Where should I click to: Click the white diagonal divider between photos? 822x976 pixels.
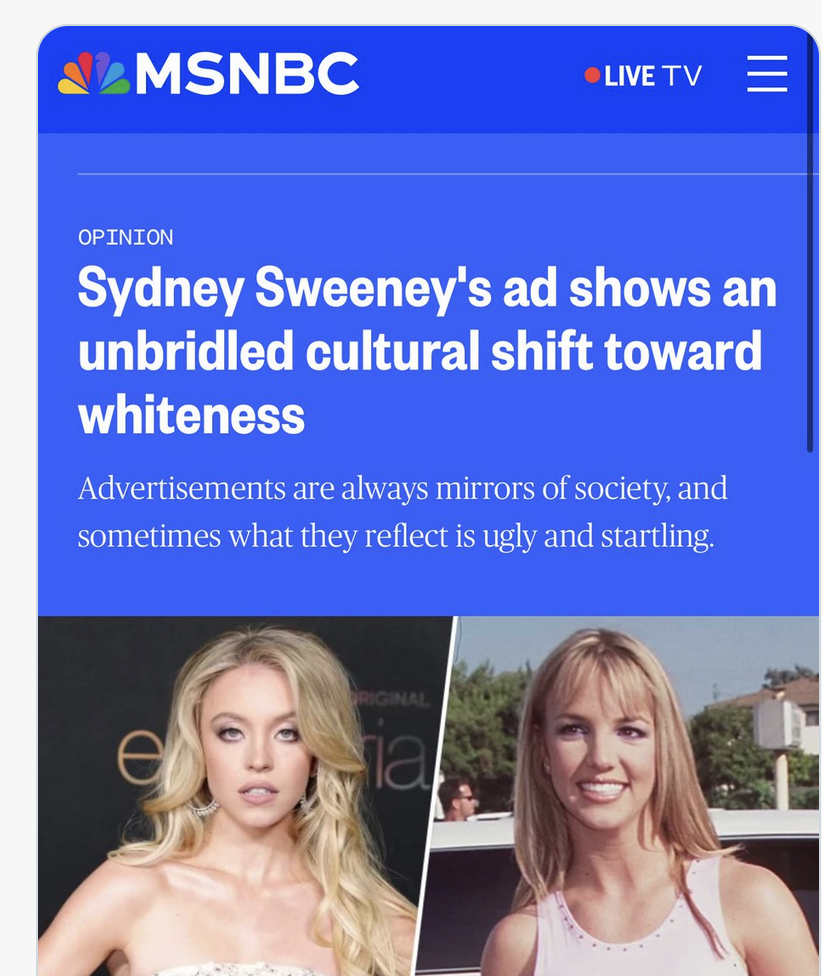(x=437, y=795)
